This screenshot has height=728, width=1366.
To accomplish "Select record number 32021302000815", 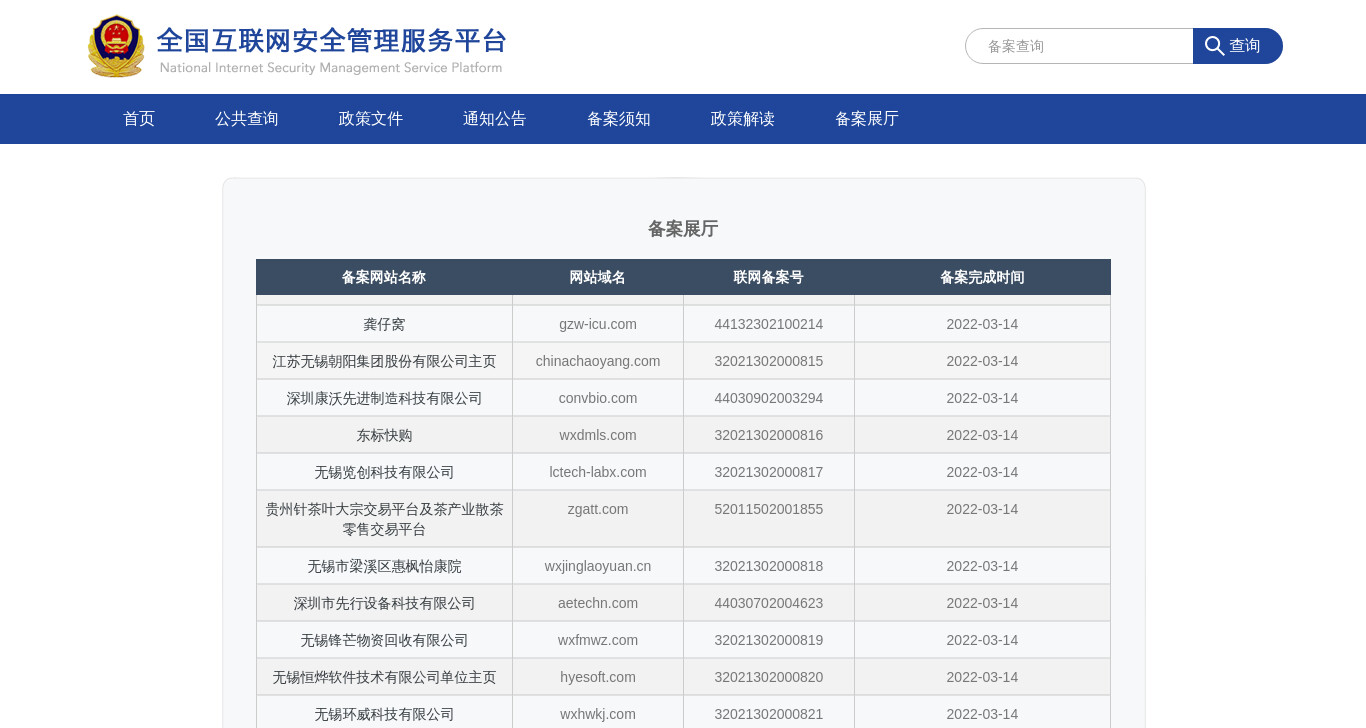I will tap(769, 361).
